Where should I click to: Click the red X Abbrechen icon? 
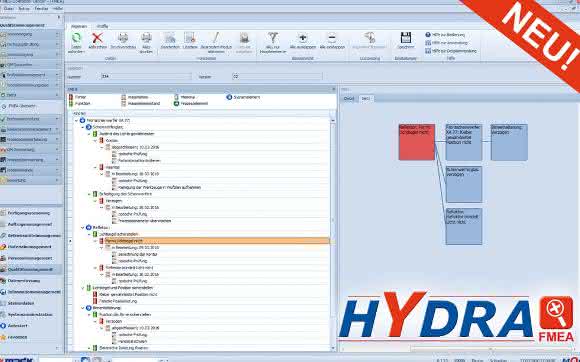[x=98, y=38]
